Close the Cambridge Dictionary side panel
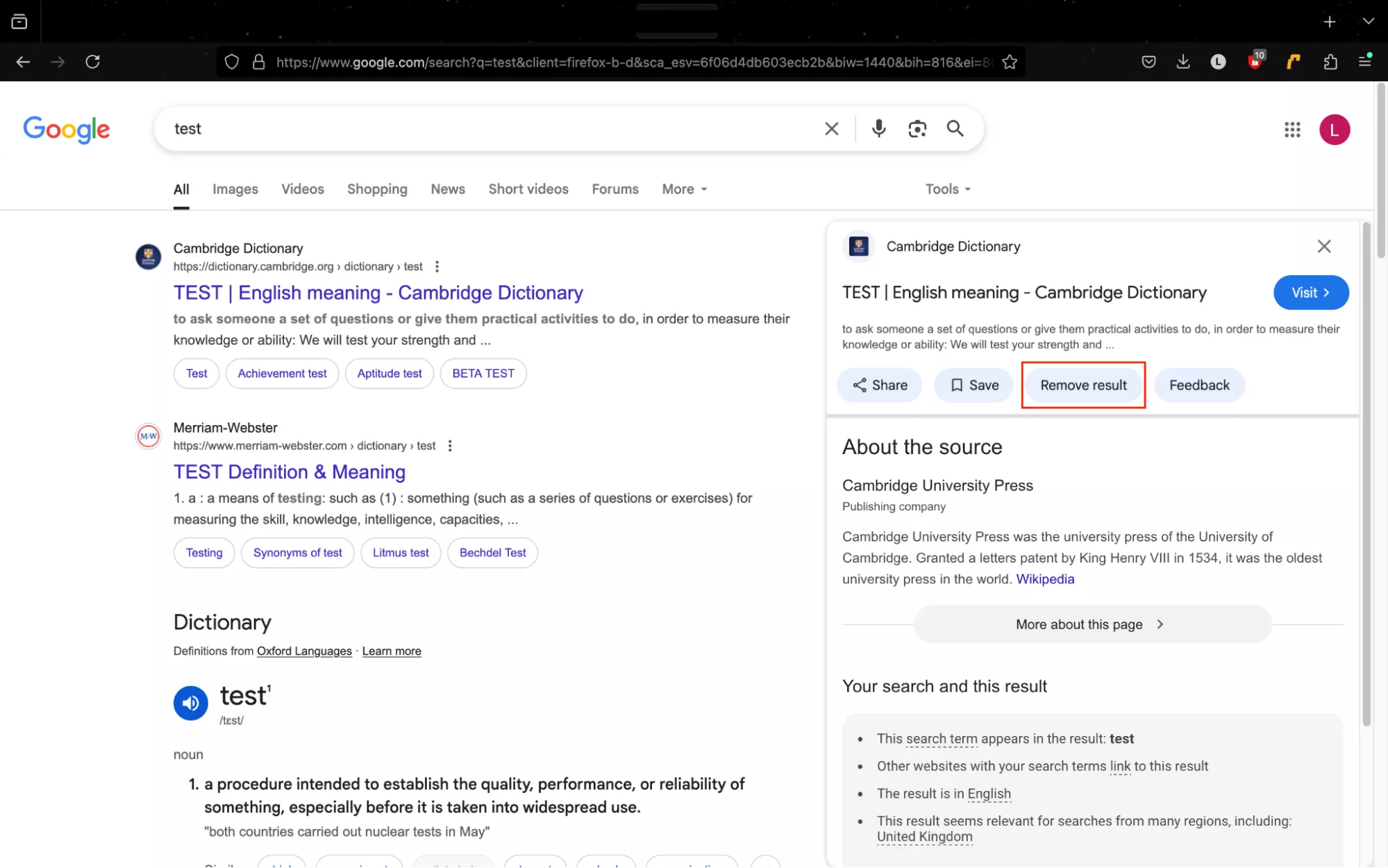Screen dimensions: 1388x868 coord(1323,247)
